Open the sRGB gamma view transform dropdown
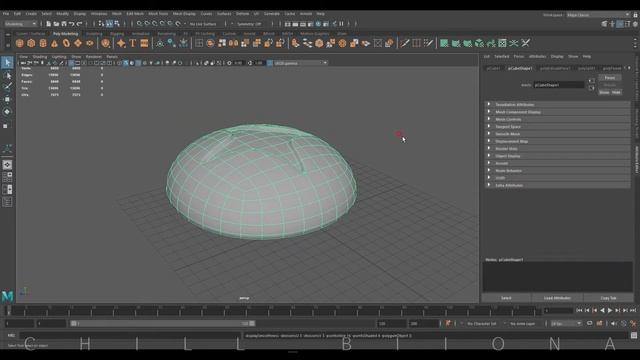 click(301, 63)
